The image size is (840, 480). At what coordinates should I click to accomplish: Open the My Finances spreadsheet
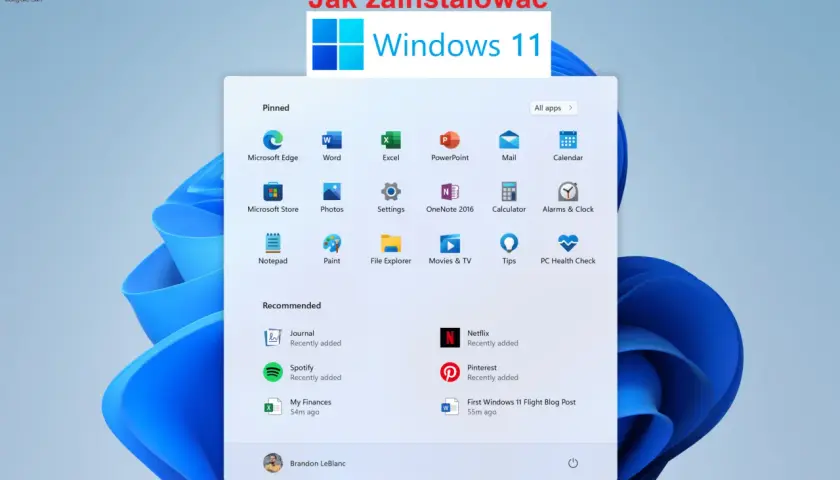[x=298, y=406]
